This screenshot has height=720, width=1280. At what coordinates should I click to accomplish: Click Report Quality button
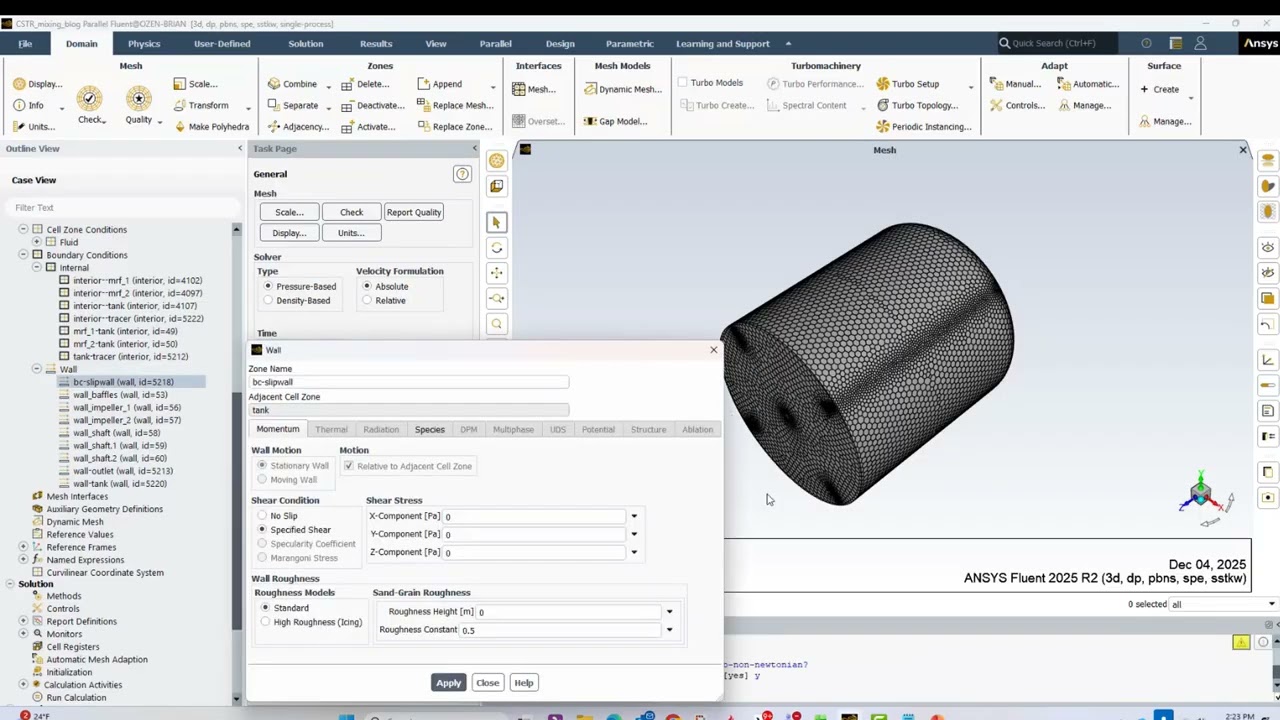413,212
